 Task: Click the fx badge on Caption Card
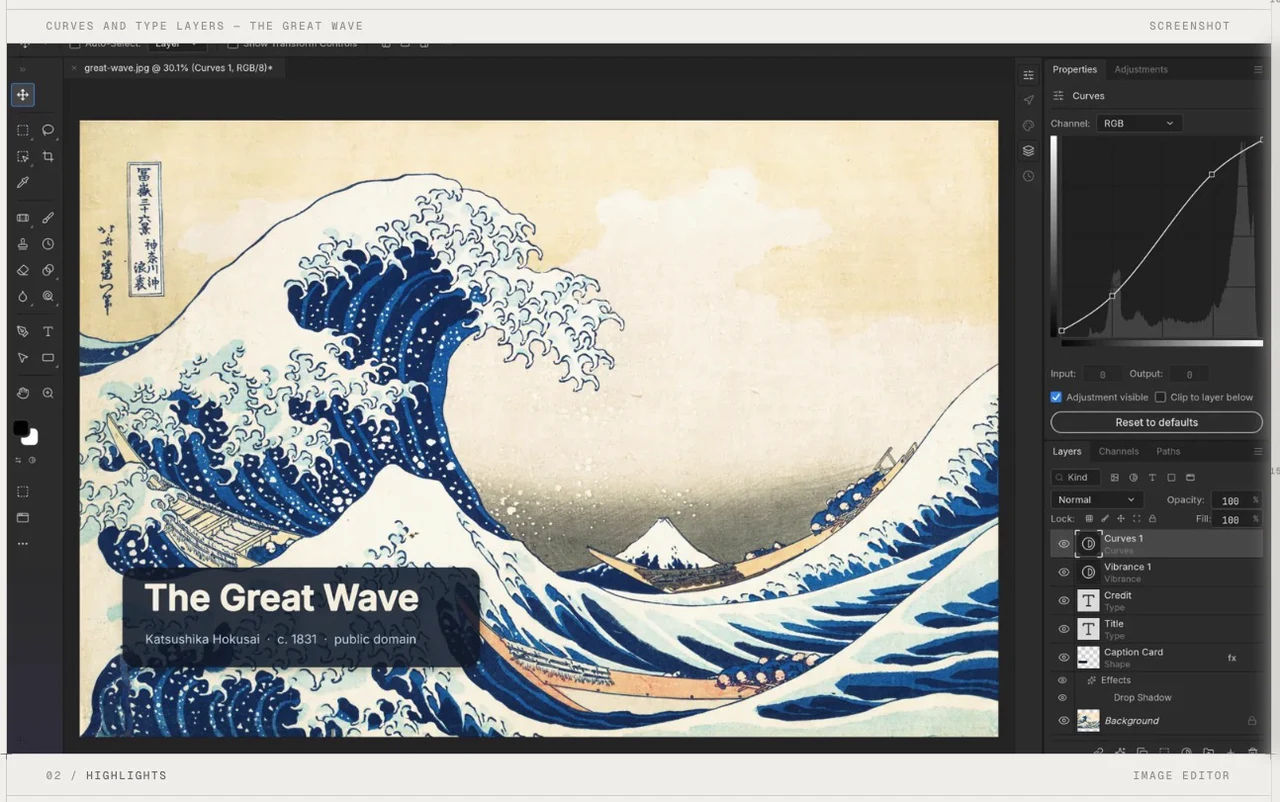point(1232,658)
